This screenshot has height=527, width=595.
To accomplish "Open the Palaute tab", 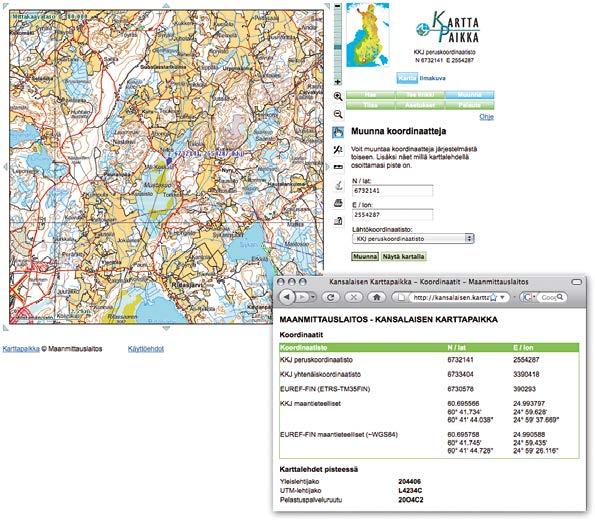I will [x=470, y=105].
